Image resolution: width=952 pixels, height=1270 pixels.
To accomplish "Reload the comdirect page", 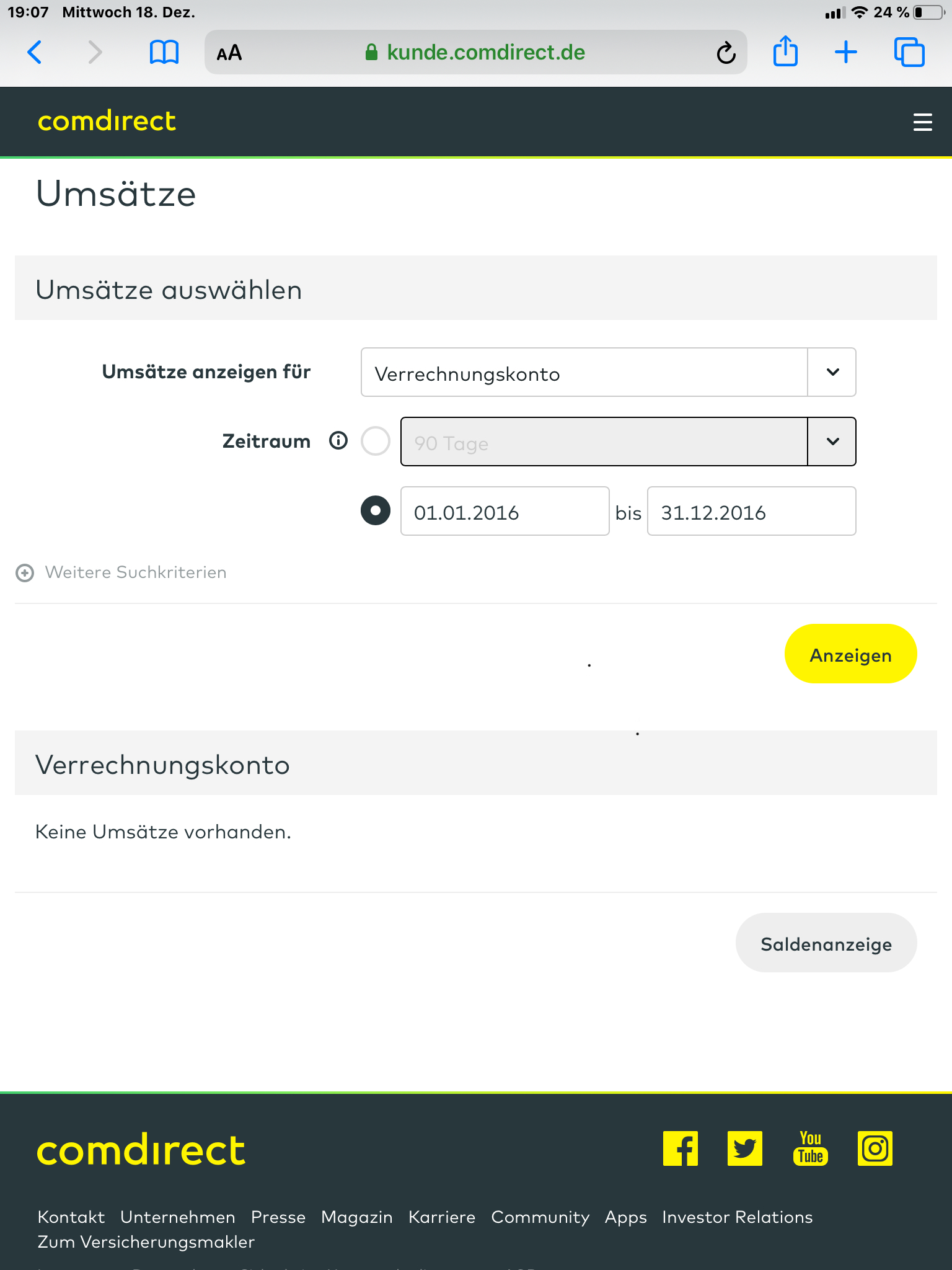I will 726,53.
